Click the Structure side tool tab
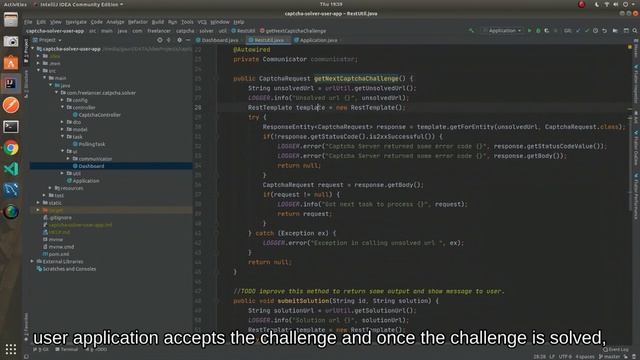This screenshot has height=360, width=640. point(26,84)
